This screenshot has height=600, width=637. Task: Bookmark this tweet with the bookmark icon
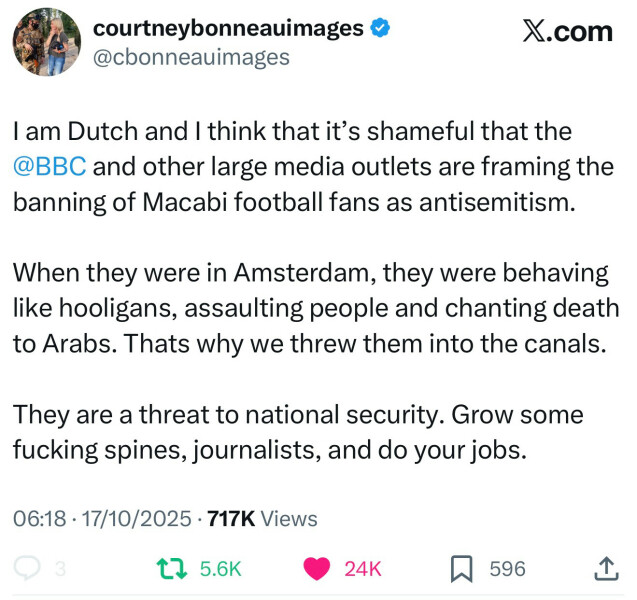[462, 569]
